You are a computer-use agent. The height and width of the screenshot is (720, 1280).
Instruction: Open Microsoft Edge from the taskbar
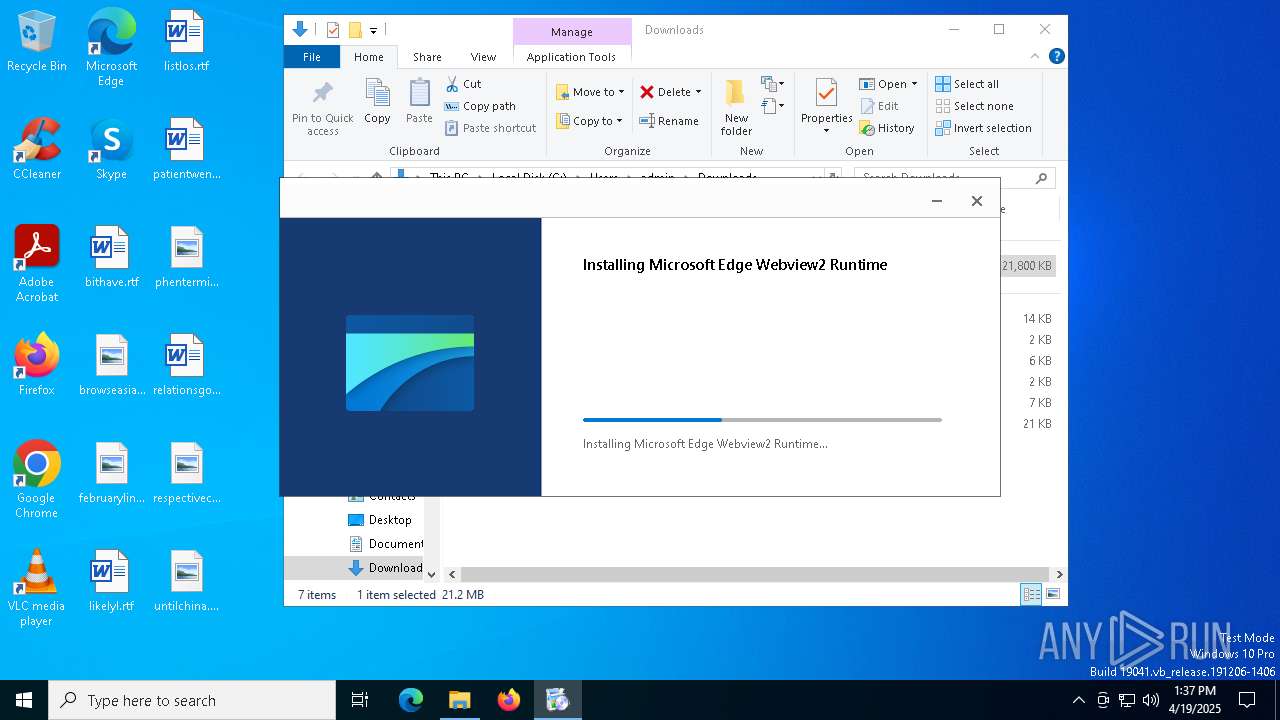coord(411,700)
